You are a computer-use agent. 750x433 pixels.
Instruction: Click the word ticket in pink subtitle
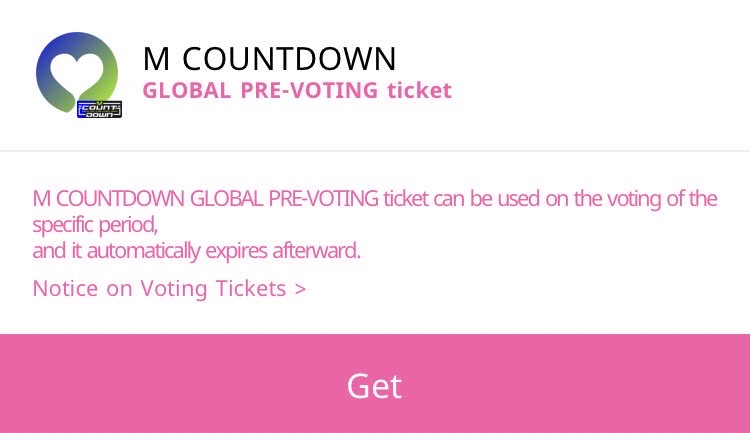420,91
